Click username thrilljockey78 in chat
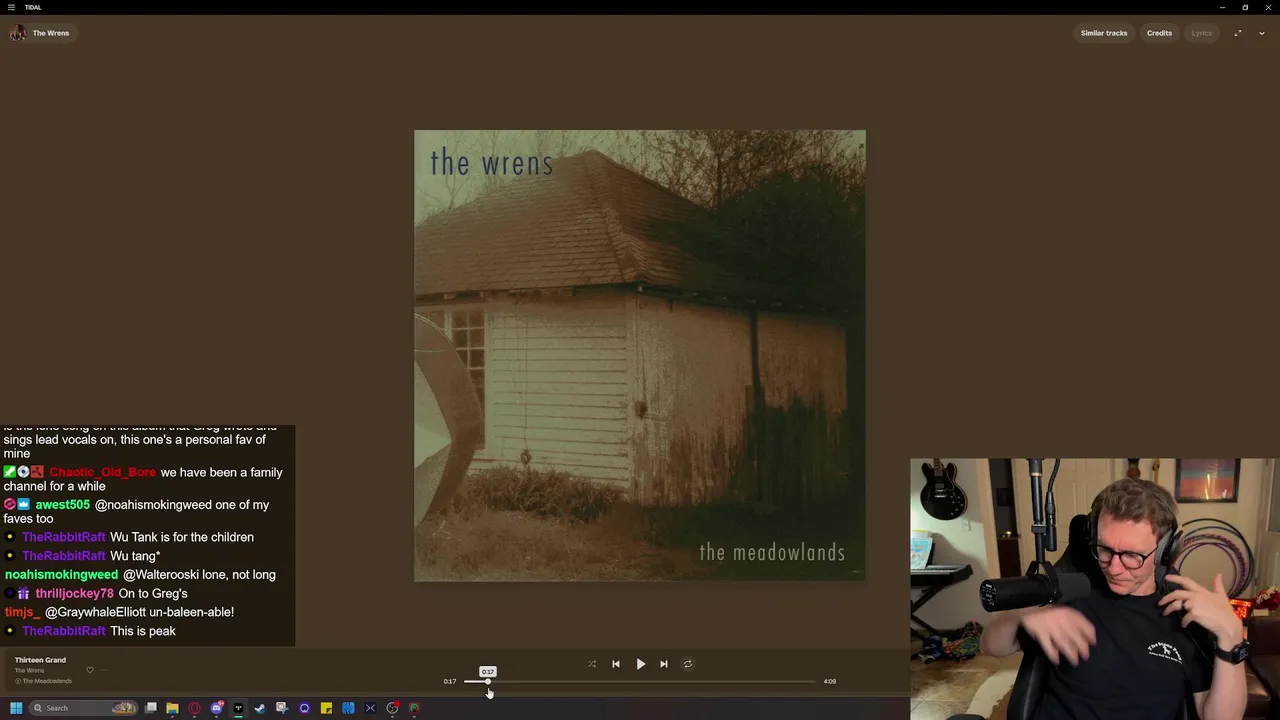Image resolution: width=1280 pixels, height=720 pixels. (x=74, y=593)
